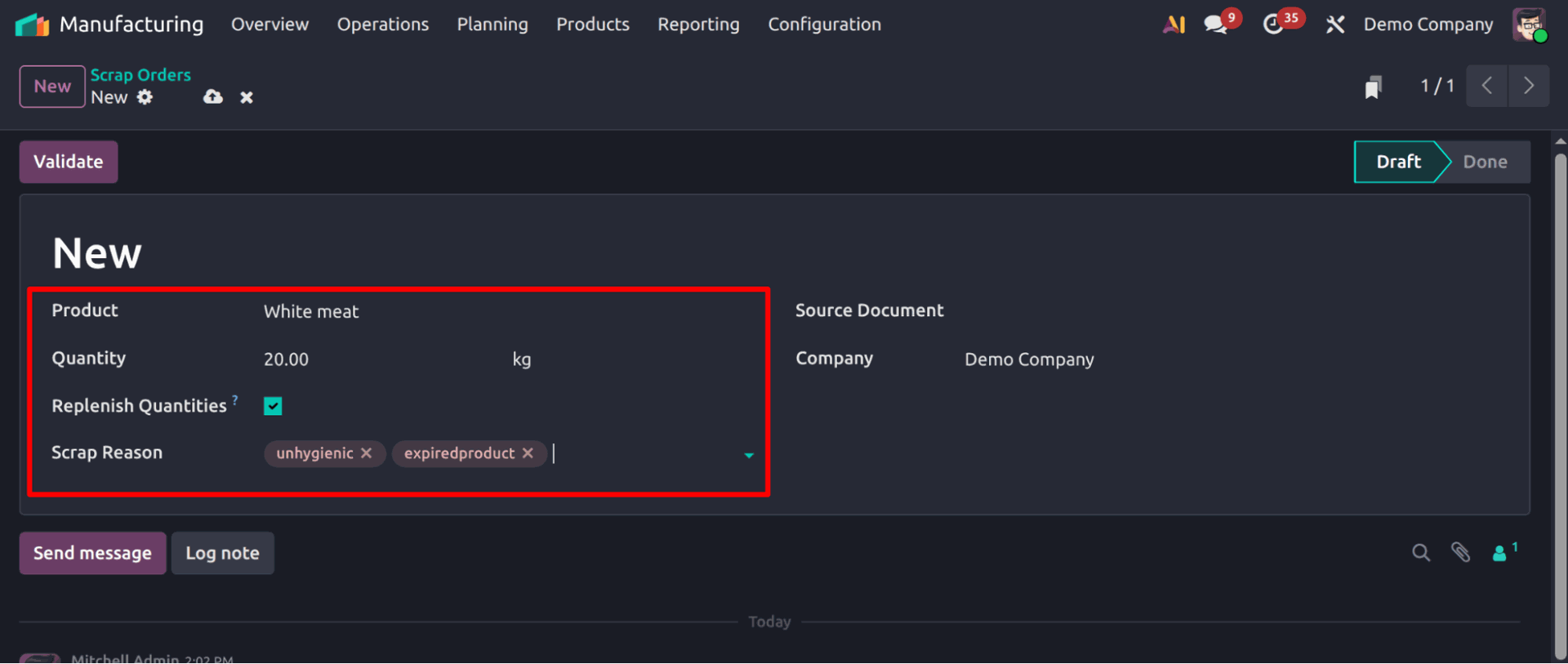The image size is (1568, 664).
Task: Uncheck the Replenish Quantities checkbox
Action: click(x=273, y=406)
